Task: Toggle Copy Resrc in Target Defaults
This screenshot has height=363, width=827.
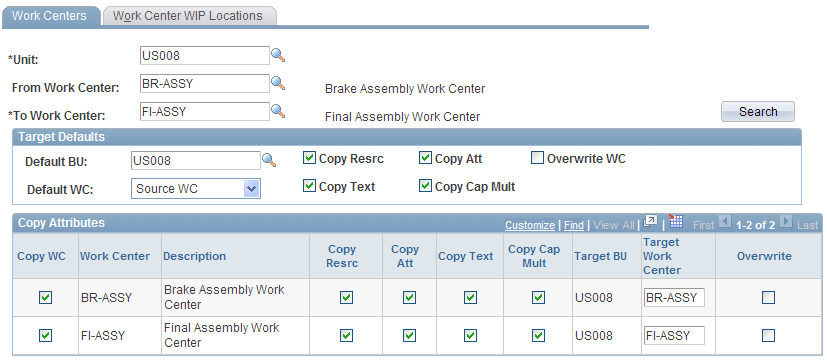Action: pyautogui.click(x=310, y=158)
